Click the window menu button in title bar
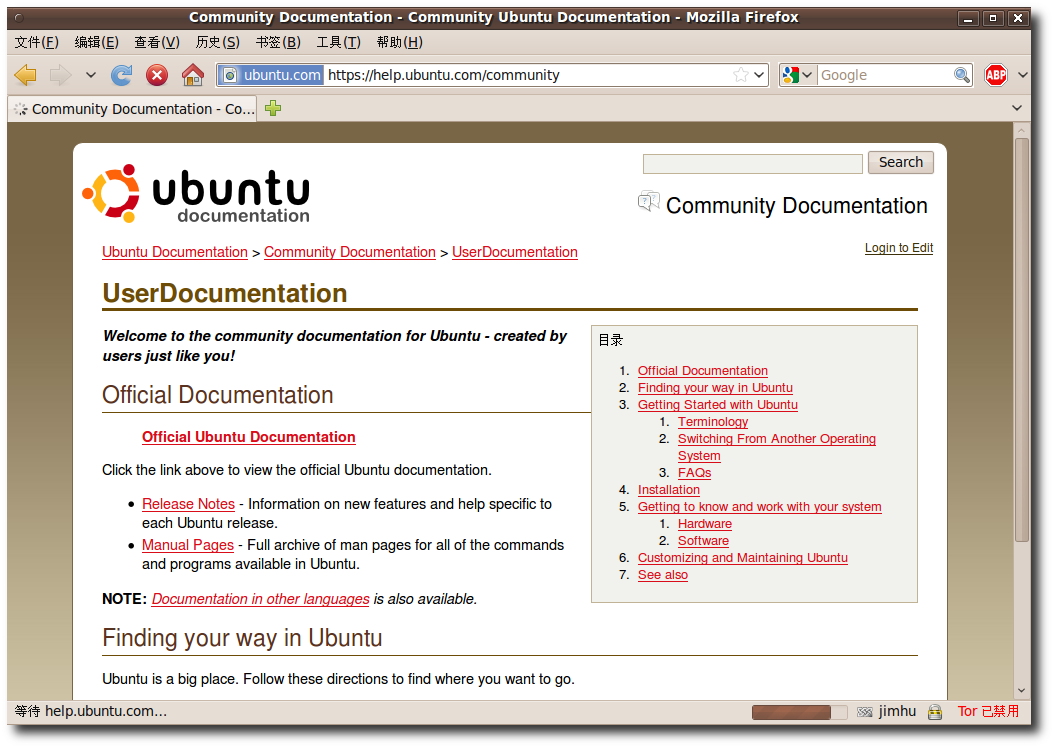 point(19,18)
